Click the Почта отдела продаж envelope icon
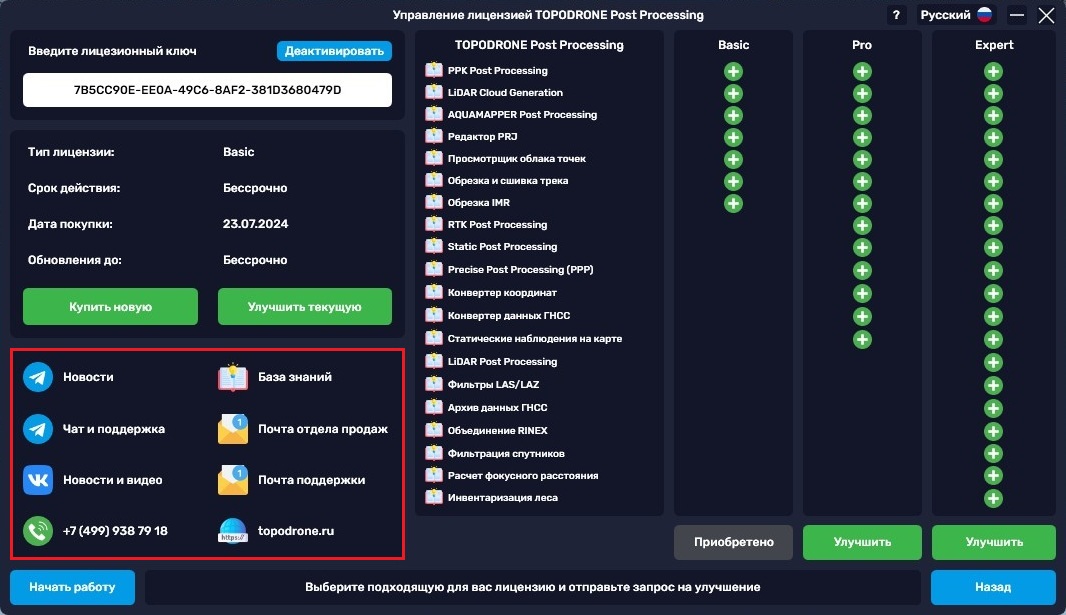Viewport: 1066px width, 615px height. coord(233,429)
